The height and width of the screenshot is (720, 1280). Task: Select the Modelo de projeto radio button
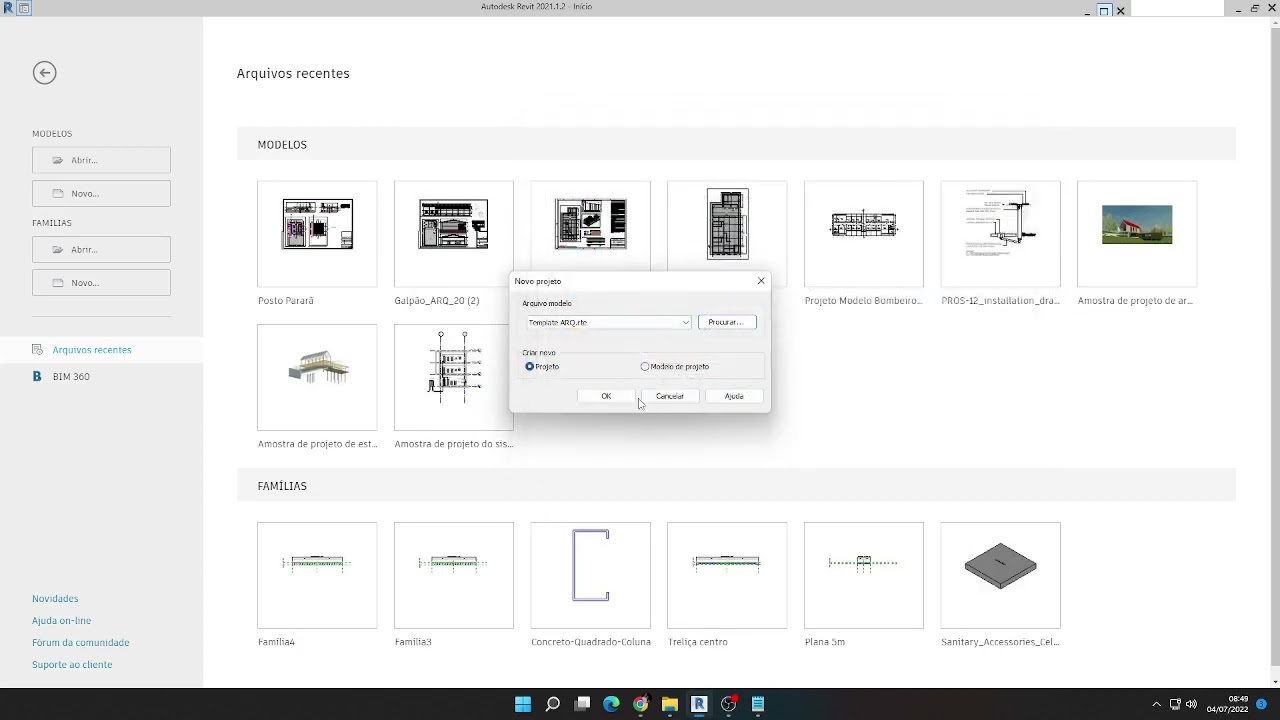point(645,367)
